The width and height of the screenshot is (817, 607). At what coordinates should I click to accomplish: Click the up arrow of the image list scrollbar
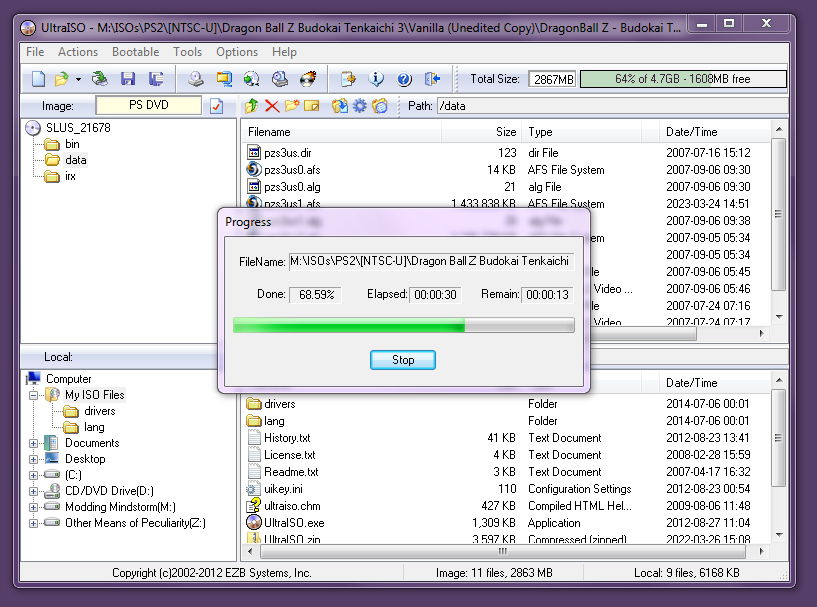pyautogui.click(x=779, y=129)
